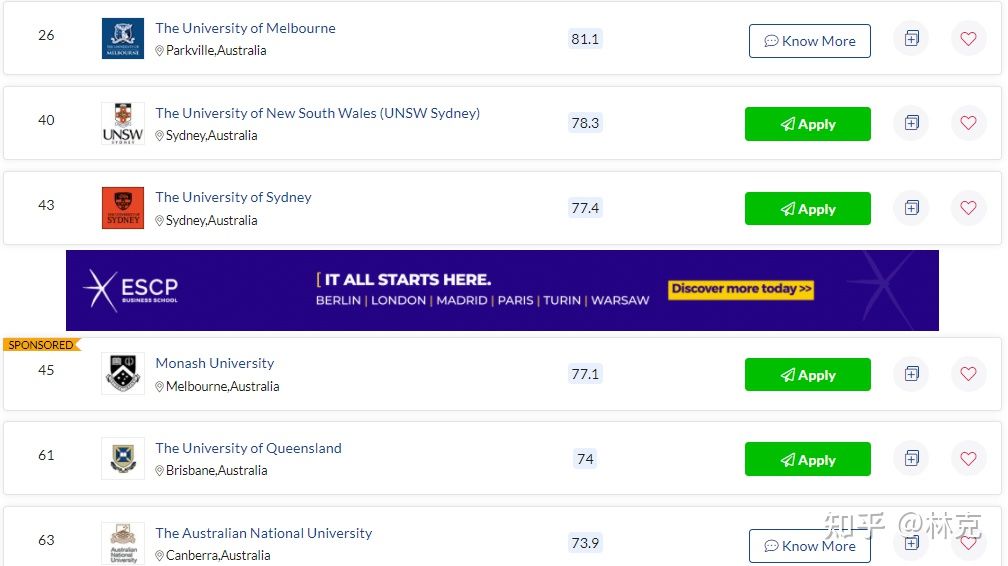Click Apply for University of Queensland
The image size is (1008, 566).
807,459
